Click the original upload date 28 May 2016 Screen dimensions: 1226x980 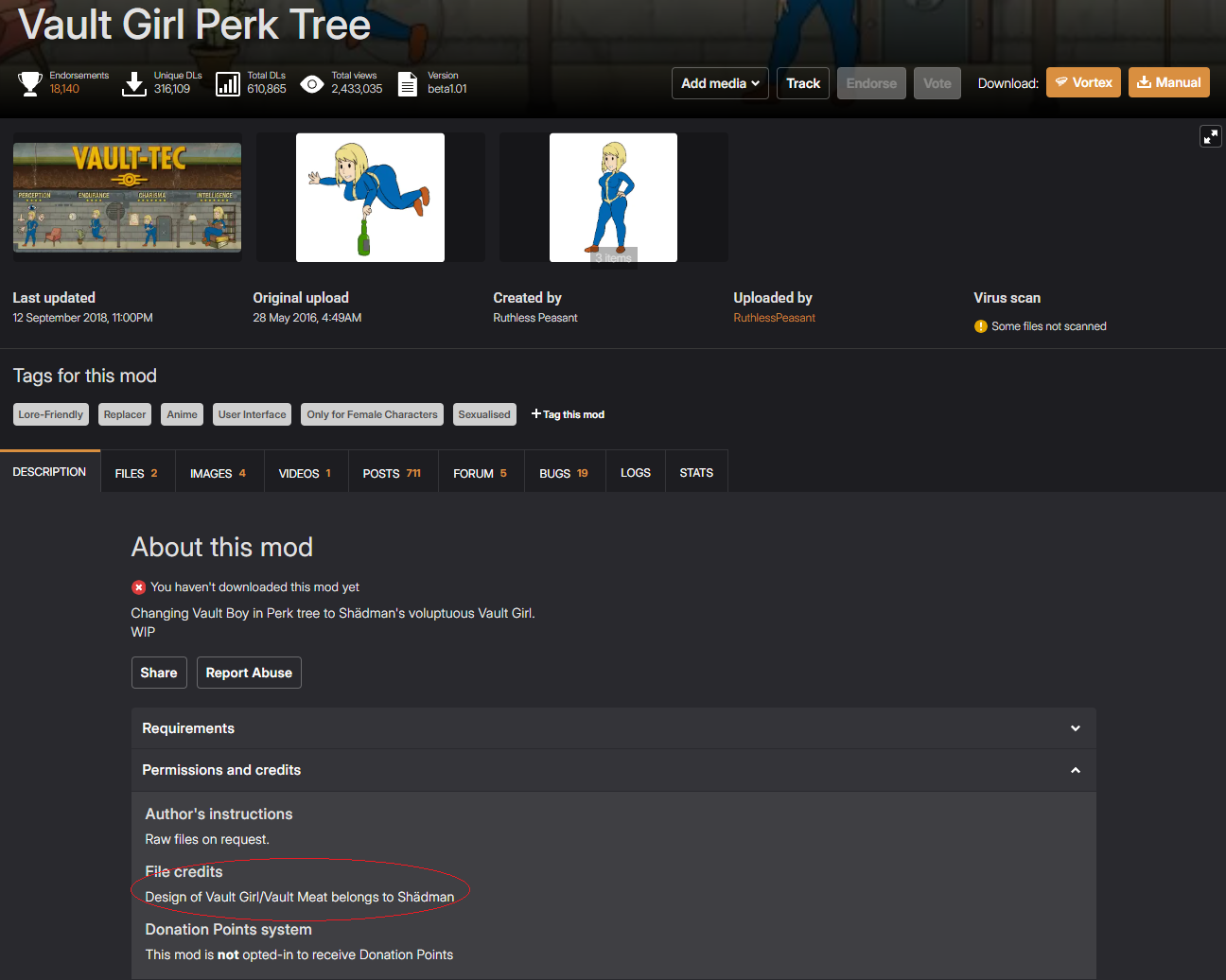[x=307, y=318]
